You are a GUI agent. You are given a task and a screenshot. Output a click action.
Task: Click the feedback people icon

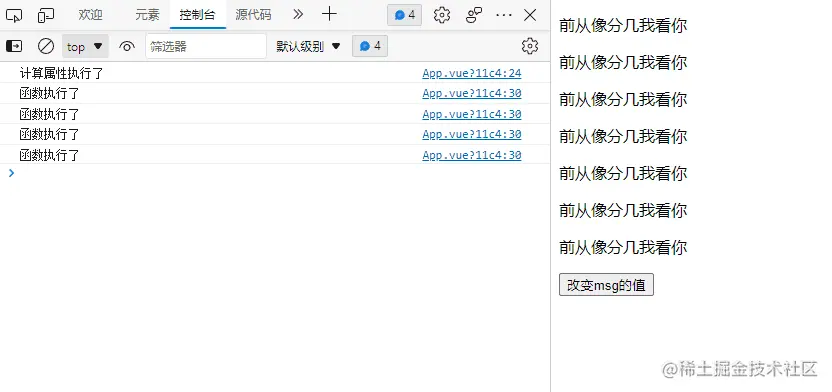(x=473, y=15)
